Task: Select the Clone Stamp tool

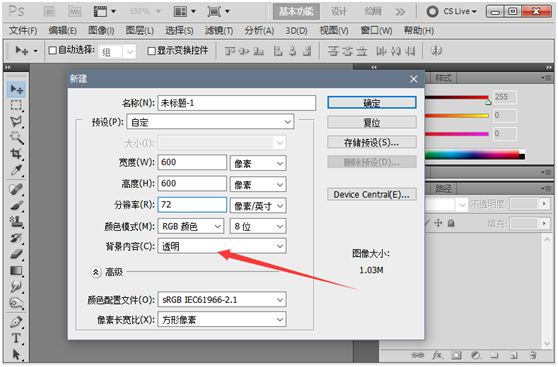Action: point(16,222)
